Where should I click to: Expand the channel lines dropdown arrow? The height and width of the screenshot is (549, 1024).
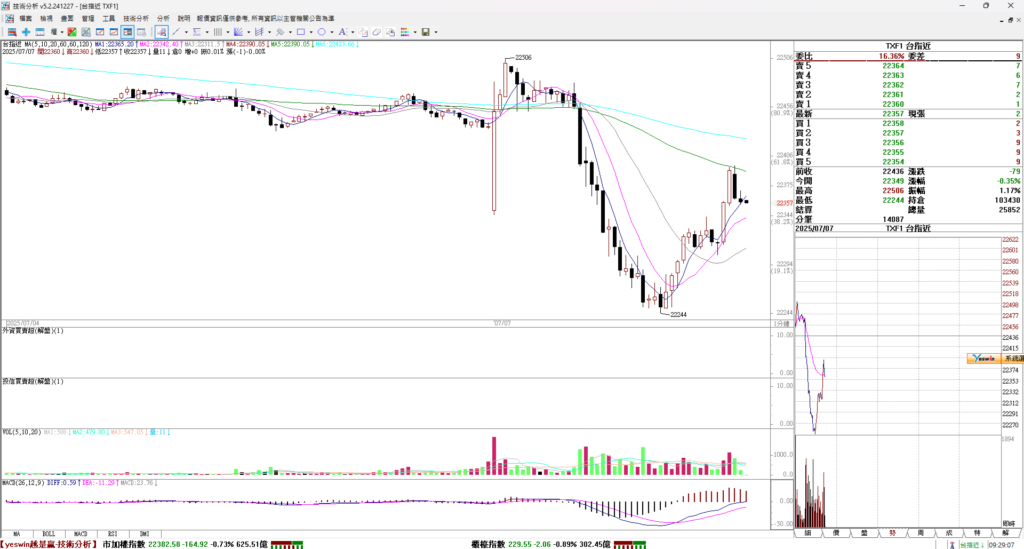[270, 32]
